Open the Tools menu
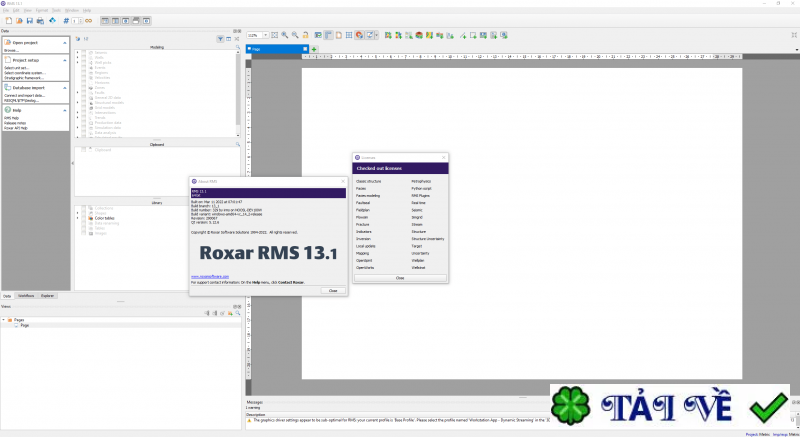Screen dimensions: 800x437 click(x=56, y=10)
